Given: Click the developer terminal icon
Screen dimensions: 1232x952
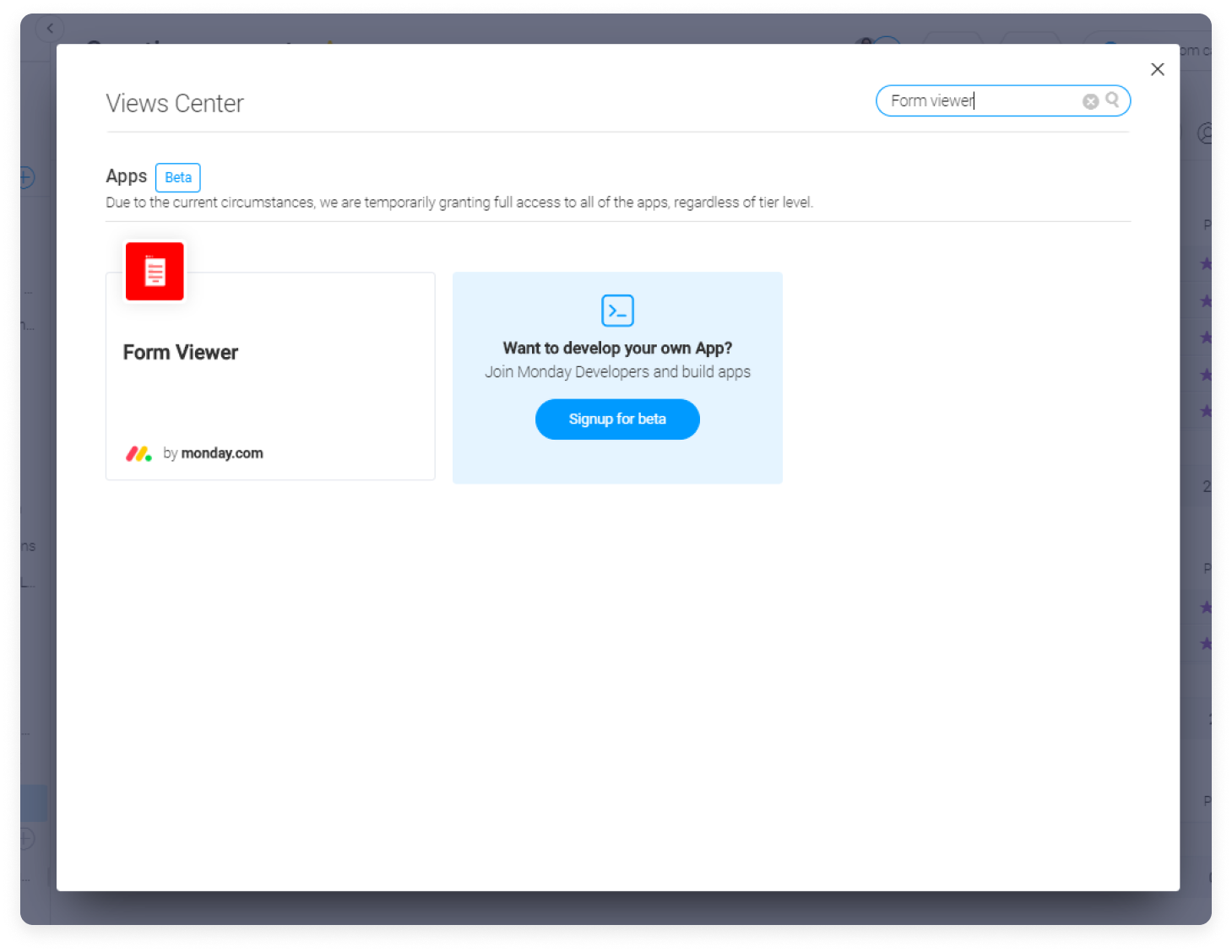Looking at the screenshot, I should coord(617,311).
